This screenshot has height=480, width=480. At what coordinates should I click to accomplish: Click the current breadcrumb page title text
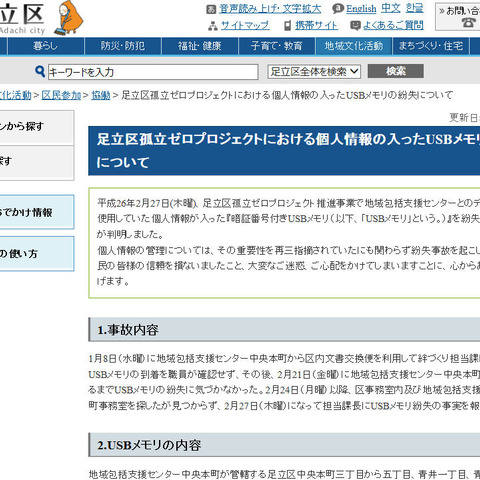[287, 95]
